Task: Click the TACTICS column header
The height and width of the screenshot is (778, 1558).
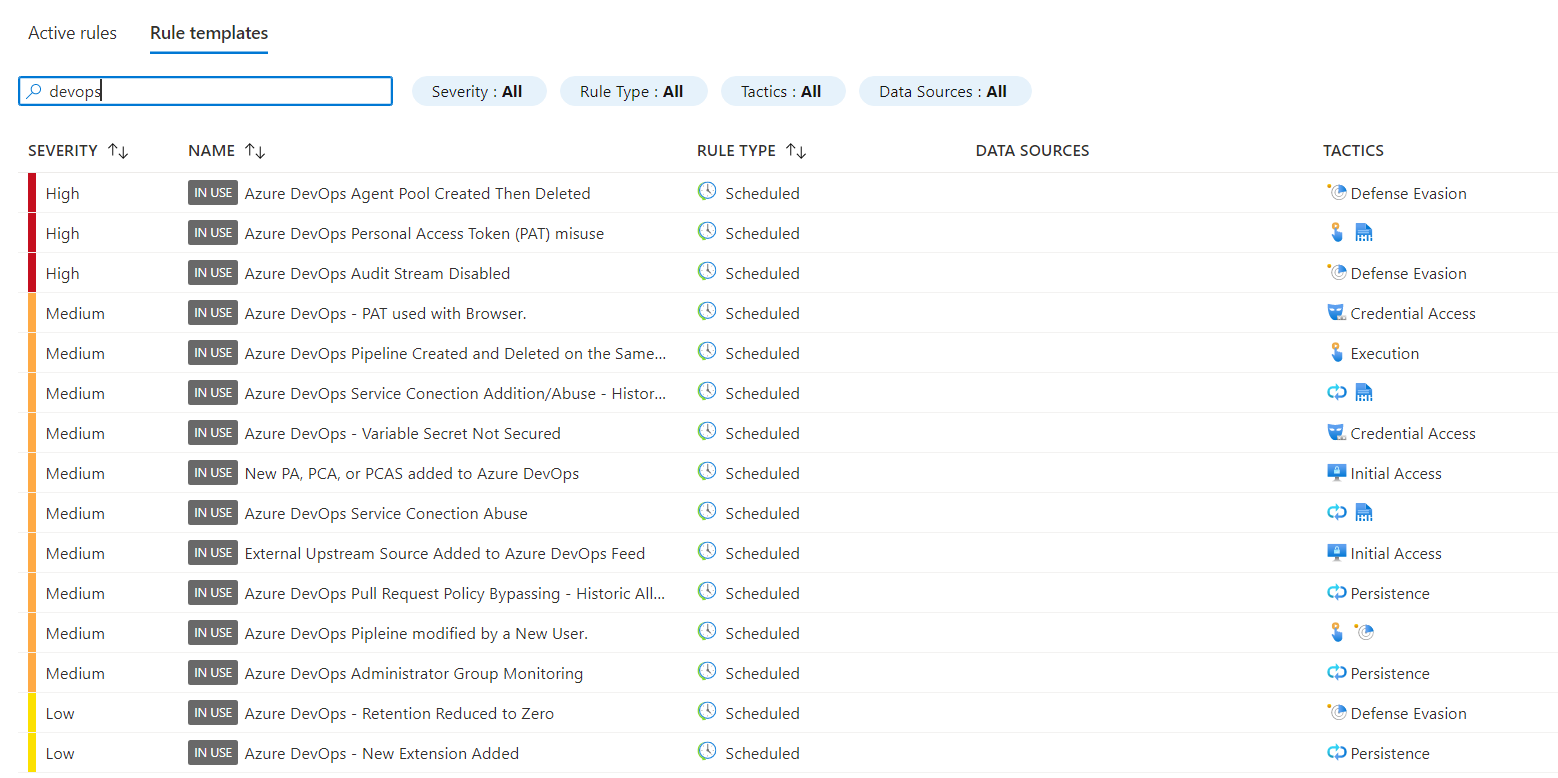Action: point(1353,151)
